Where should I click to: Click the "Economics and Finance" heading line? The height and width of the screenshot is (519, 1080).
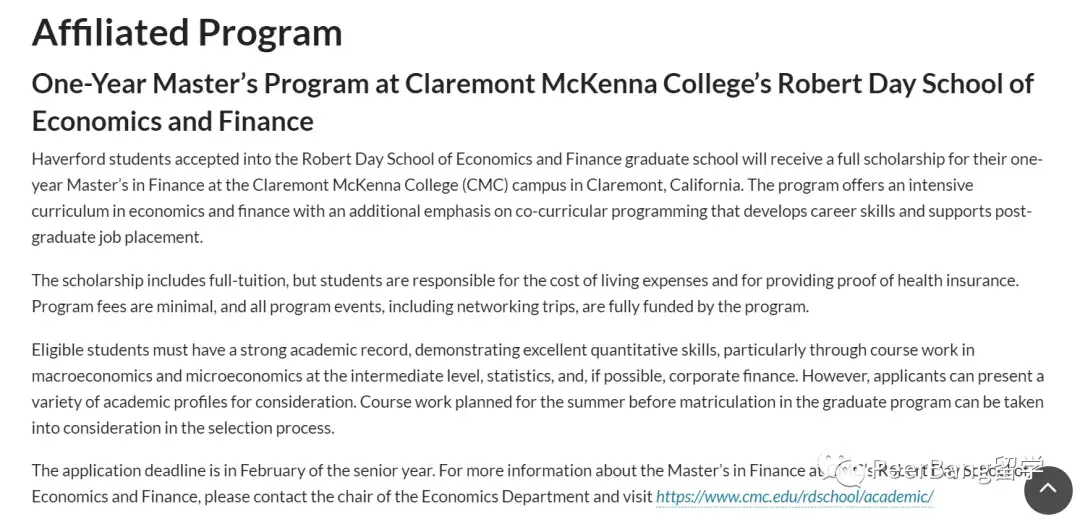(x=173, y=121)
